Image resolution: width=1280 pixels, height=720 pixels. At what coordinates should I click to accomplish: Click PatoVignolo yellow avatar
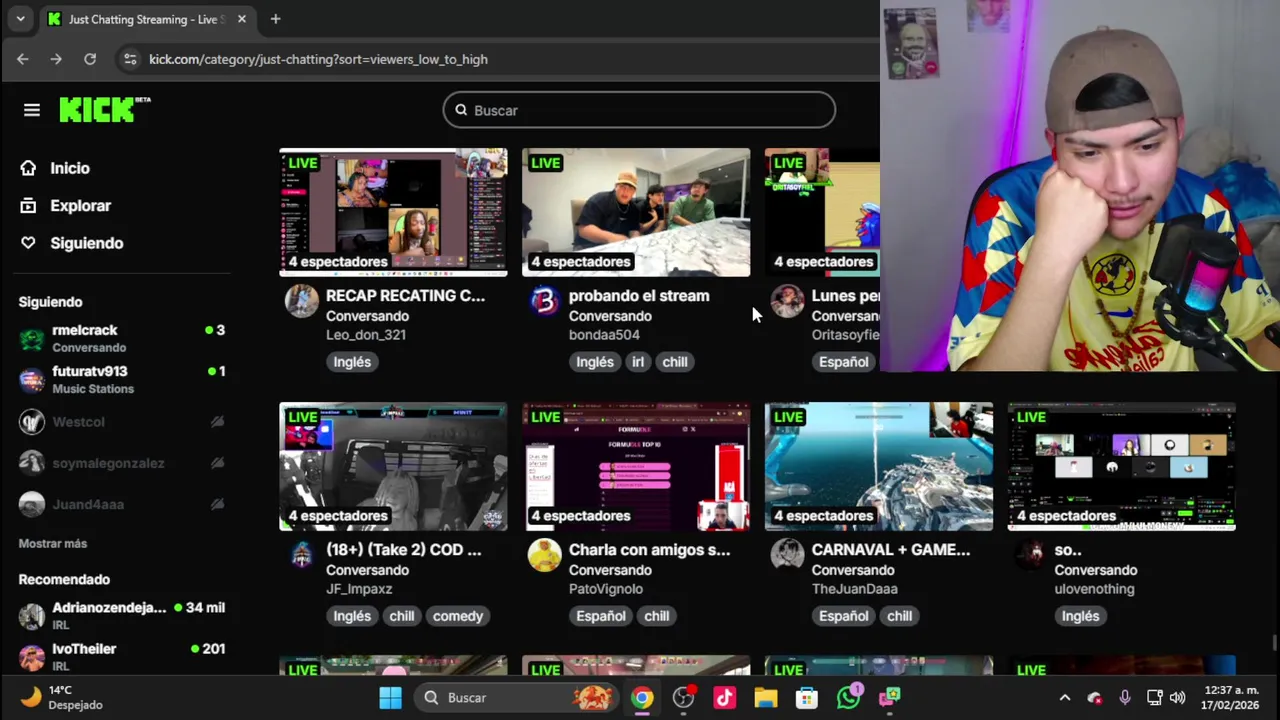(x=544, y=554)
